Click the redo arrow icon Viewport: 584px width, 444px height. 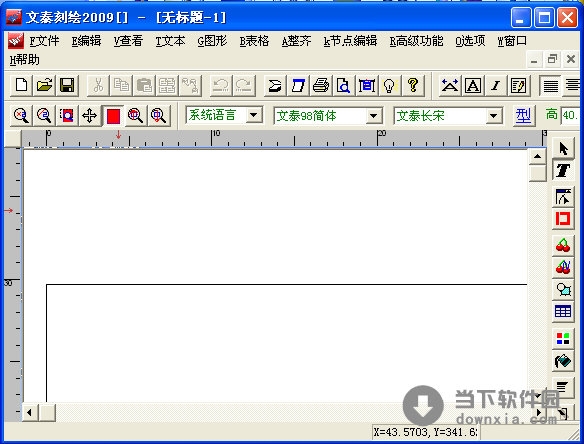coord(244,86)
